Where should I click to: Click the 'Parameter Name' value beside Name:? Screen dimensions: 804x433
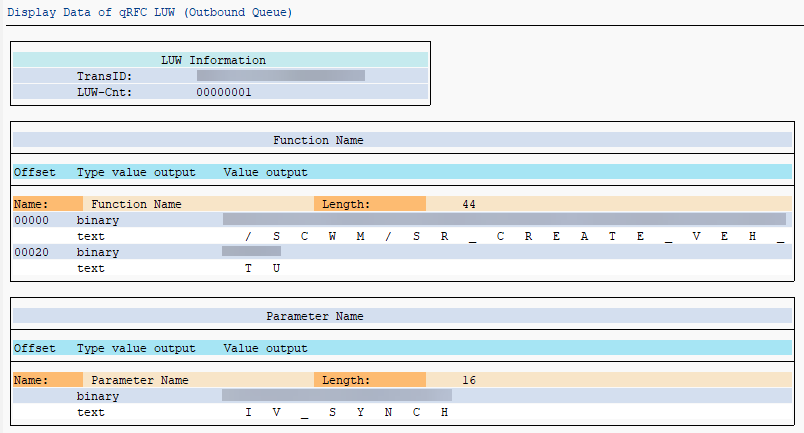click(140, 380)
